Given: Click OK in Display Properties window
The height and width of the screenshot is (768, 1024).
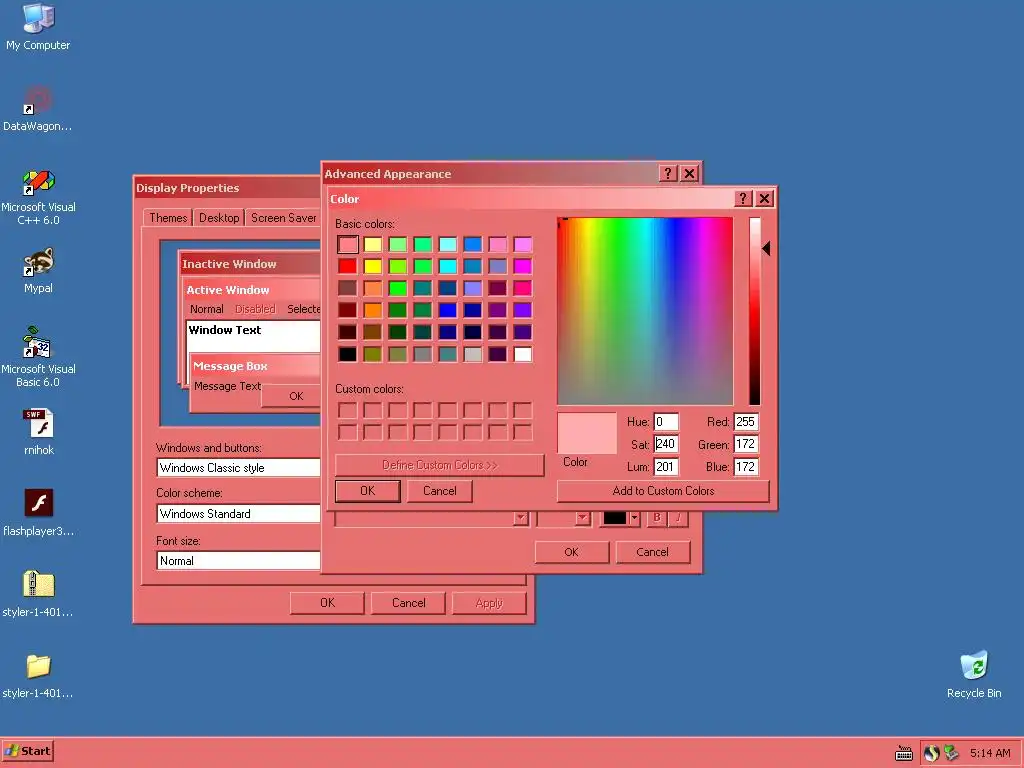Looking at the screenshot, I should tap(327, 603).
